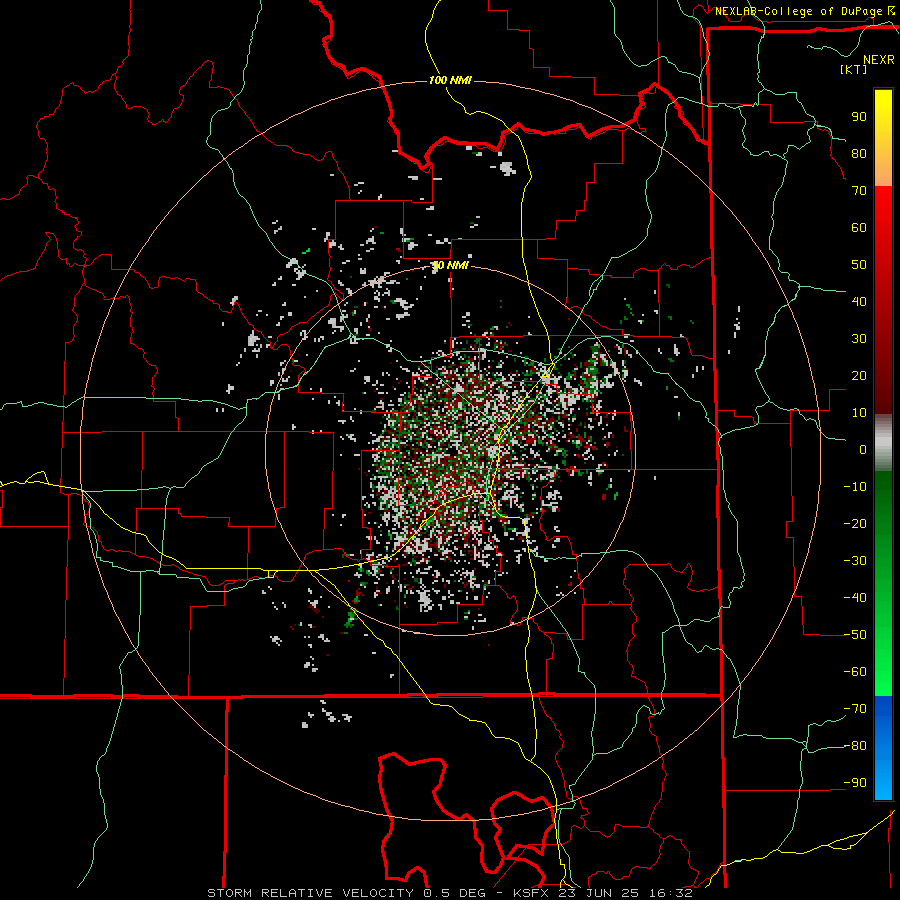Click the positive 50 scale value
Image resolution: width=900 pixels, height=900 pixels.
[x=859, y=265]
